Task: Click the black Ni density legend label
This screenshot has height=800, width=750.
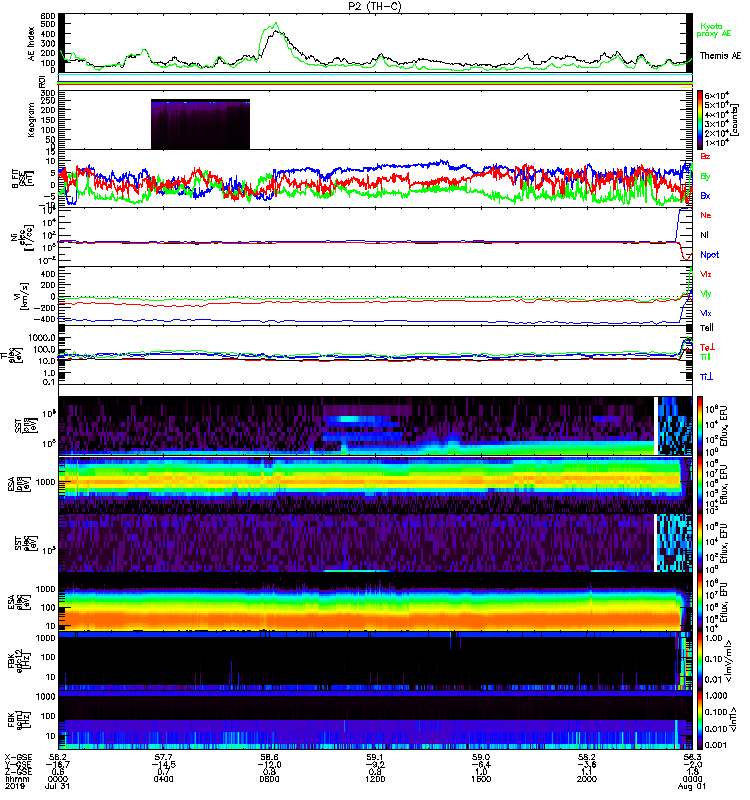Action: 704,235
